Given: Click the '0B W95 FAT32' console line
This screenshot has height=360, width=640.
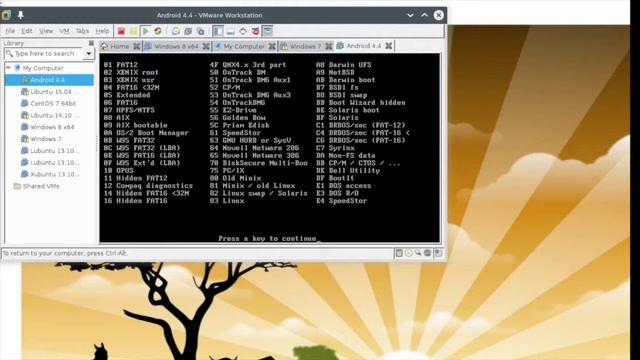Looking at the screenshot, I should pyautogui.click(x=129, y=140).
